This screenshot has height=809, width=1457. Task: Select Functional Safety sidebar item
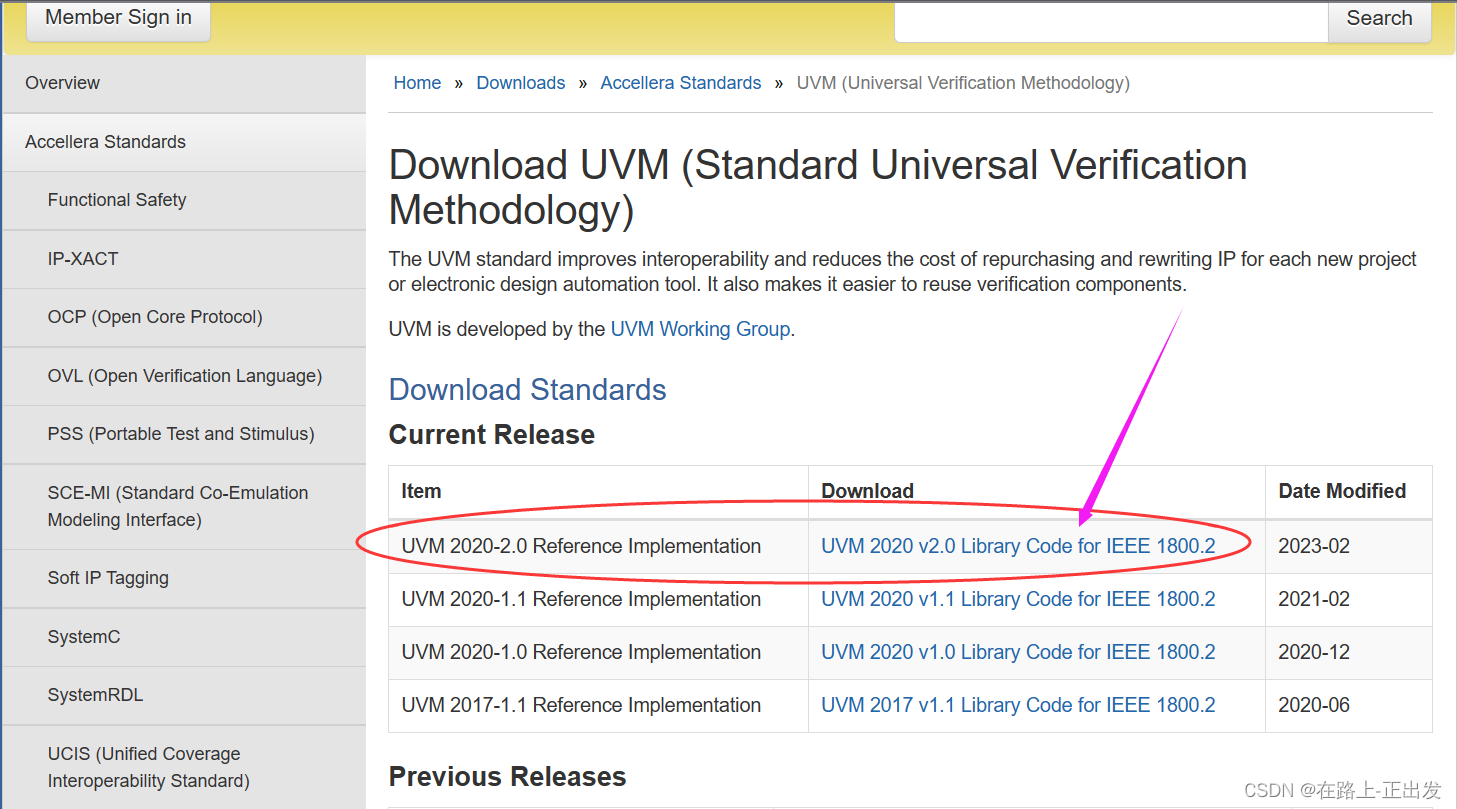coord(184,200)
